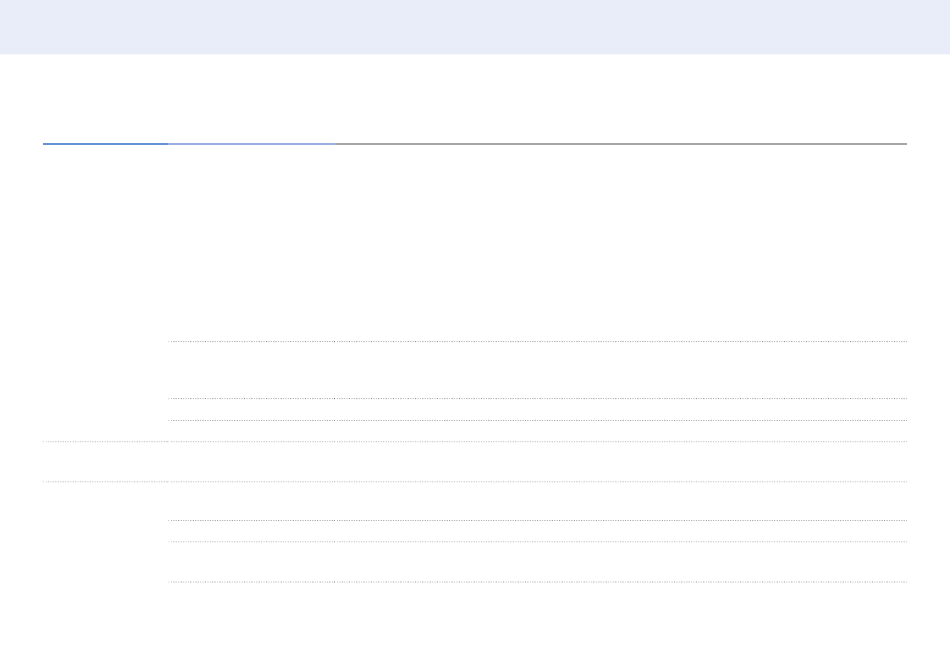The image size is (950, 672).
Task: Click the second blank row in the right column
Action: [x=538, y=370]
